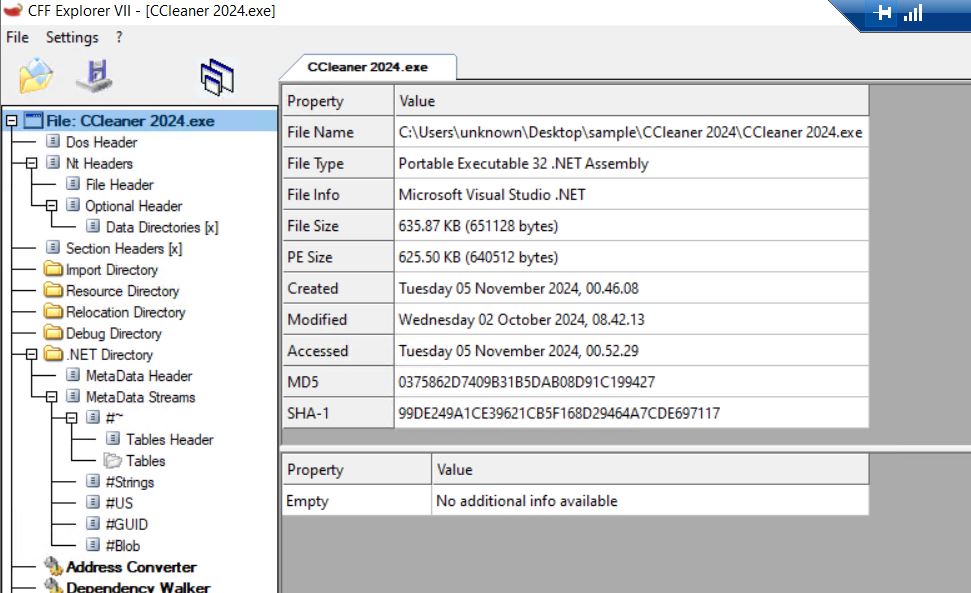Screen dimensions: 971x593
Task: Select the Nt Headers node icon
Action: tap(53, 163)
